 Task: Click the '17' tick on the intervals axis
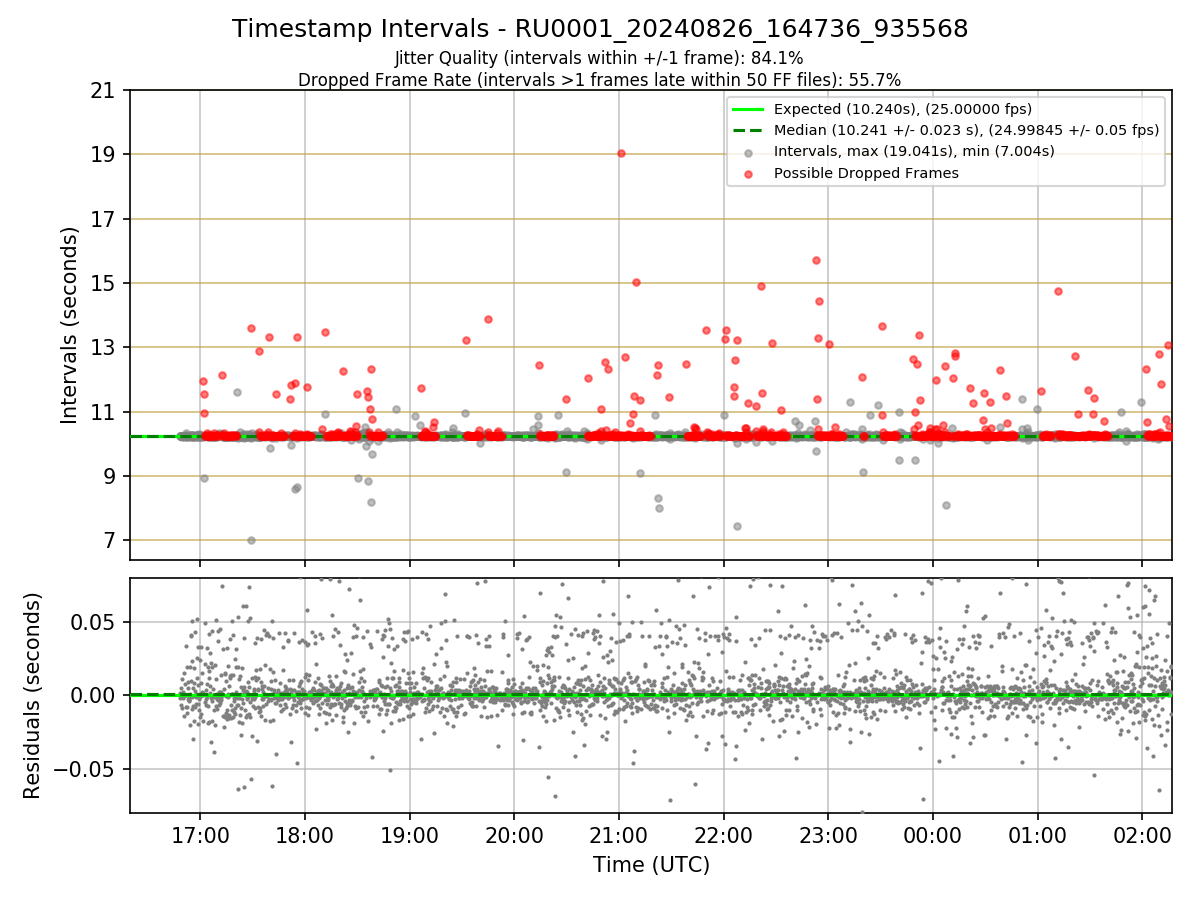click(x=104, y=219)
